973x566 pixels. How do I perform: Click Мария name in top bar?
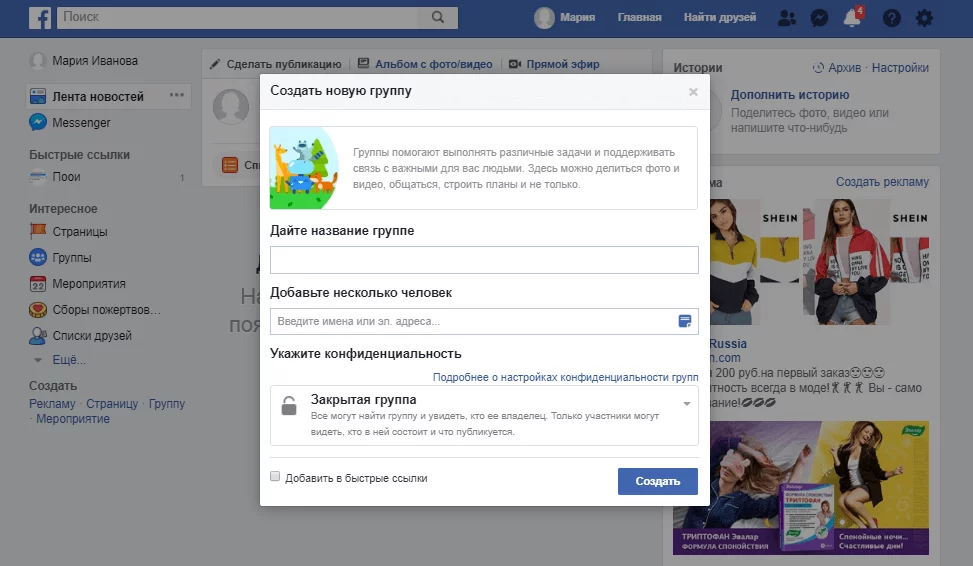click(578, 17)
